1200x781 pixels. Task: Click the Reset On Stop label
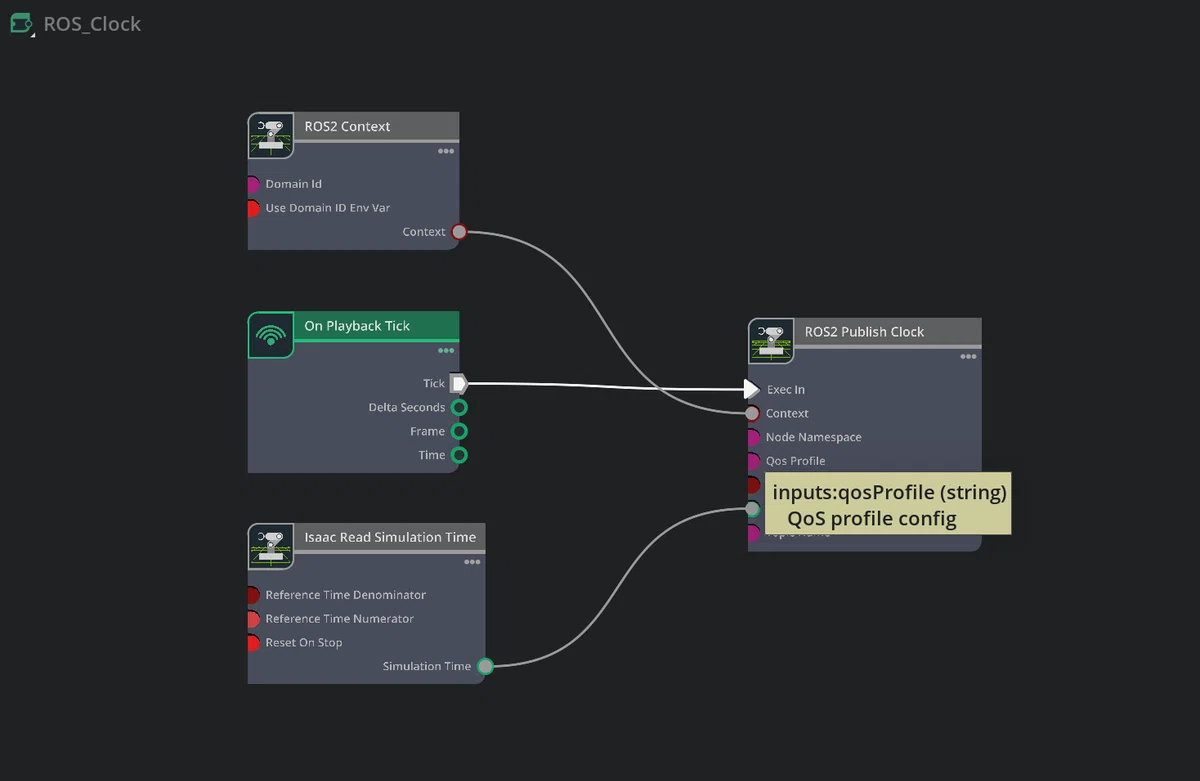click(304, 643)
